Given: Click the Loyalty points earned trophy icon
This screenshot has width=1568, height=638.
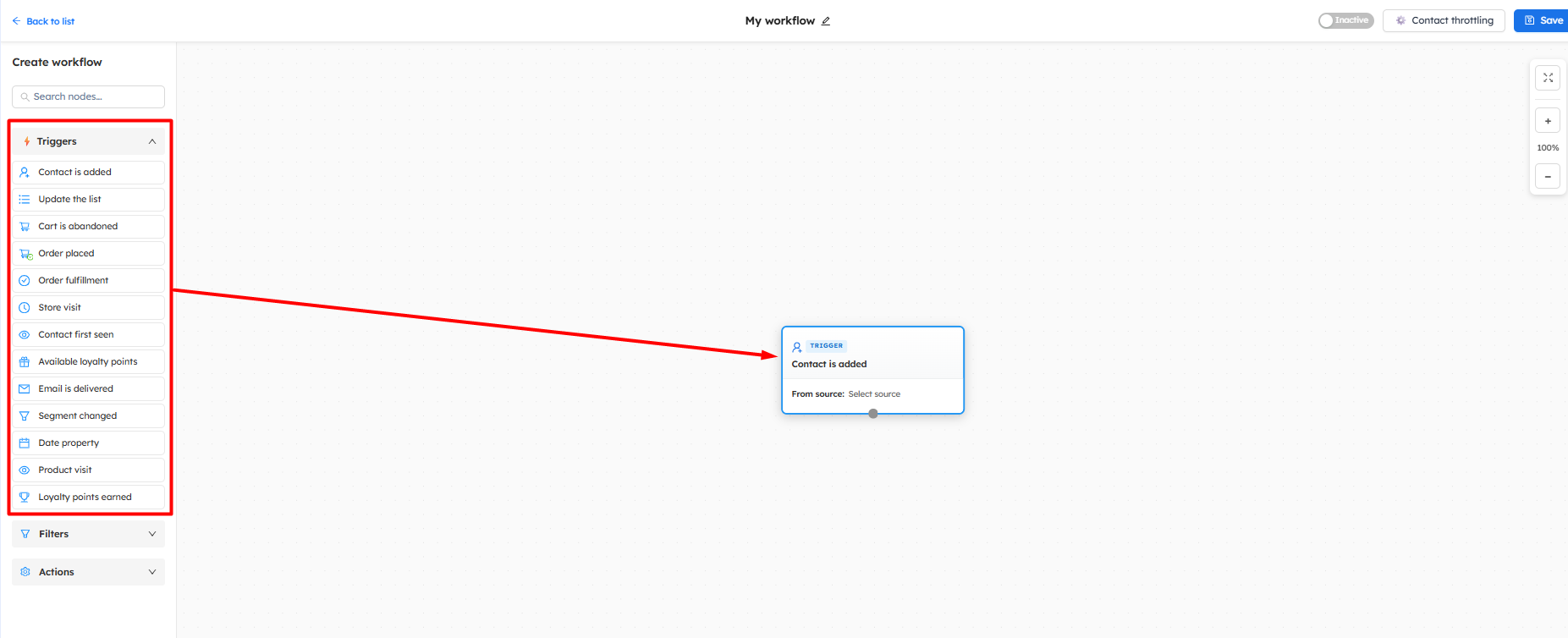Looking at the screenshot, I should 25,498.
